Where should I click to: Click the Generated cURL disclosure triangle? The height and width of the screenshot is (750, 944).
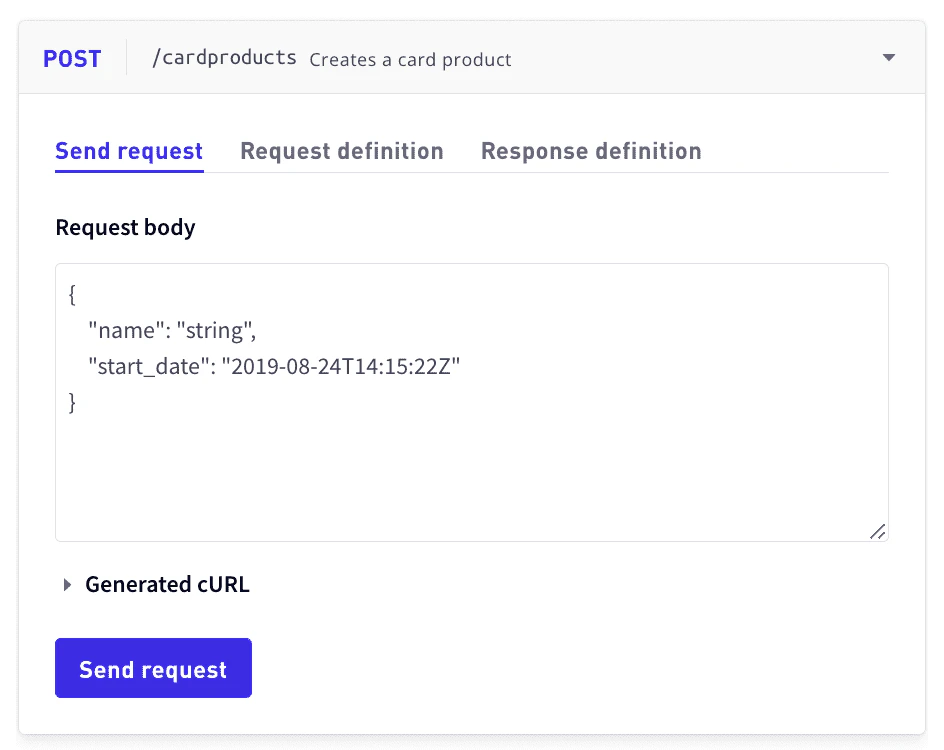click(67, 584)
